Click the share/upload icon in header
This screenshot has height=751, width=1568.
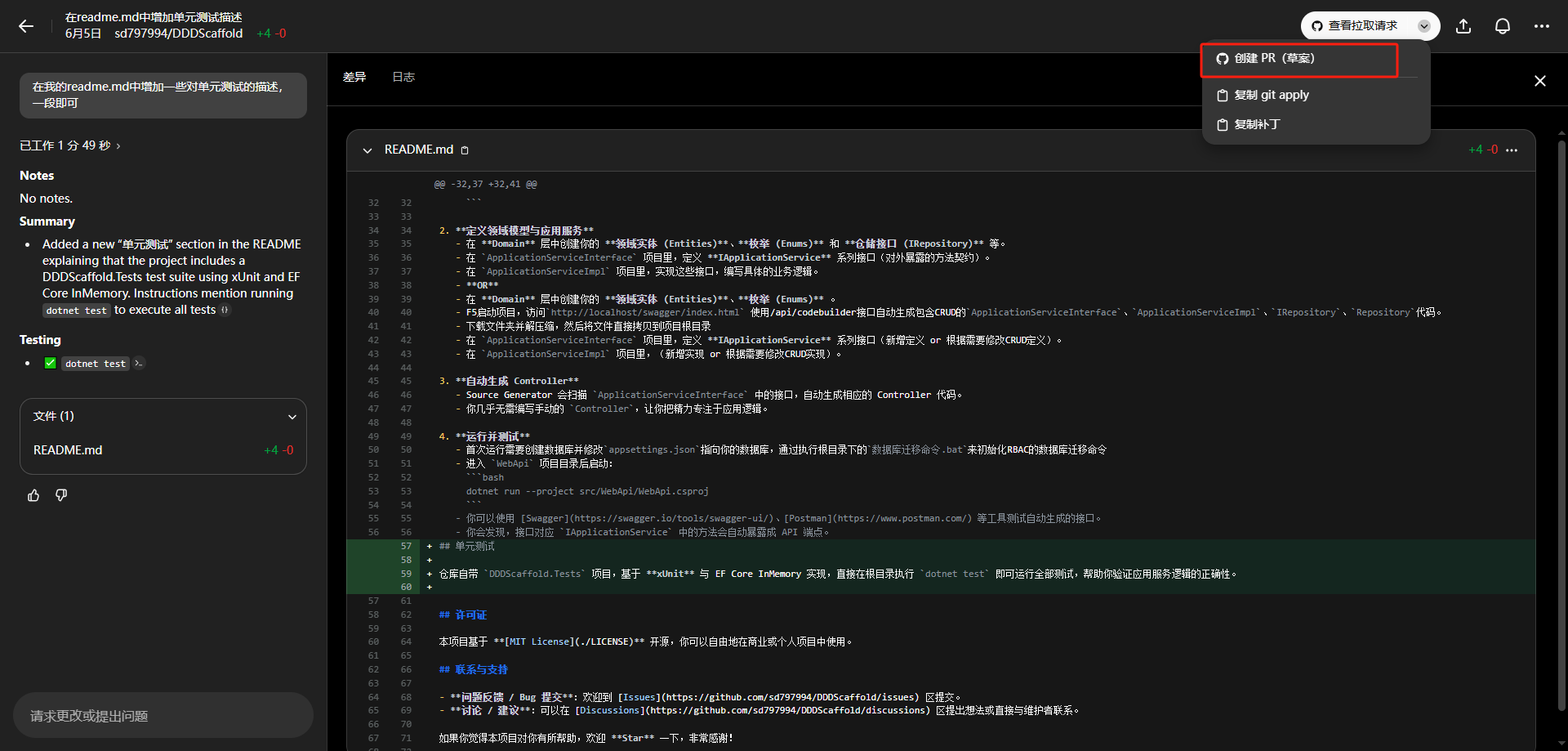(x=1463, y=26)
